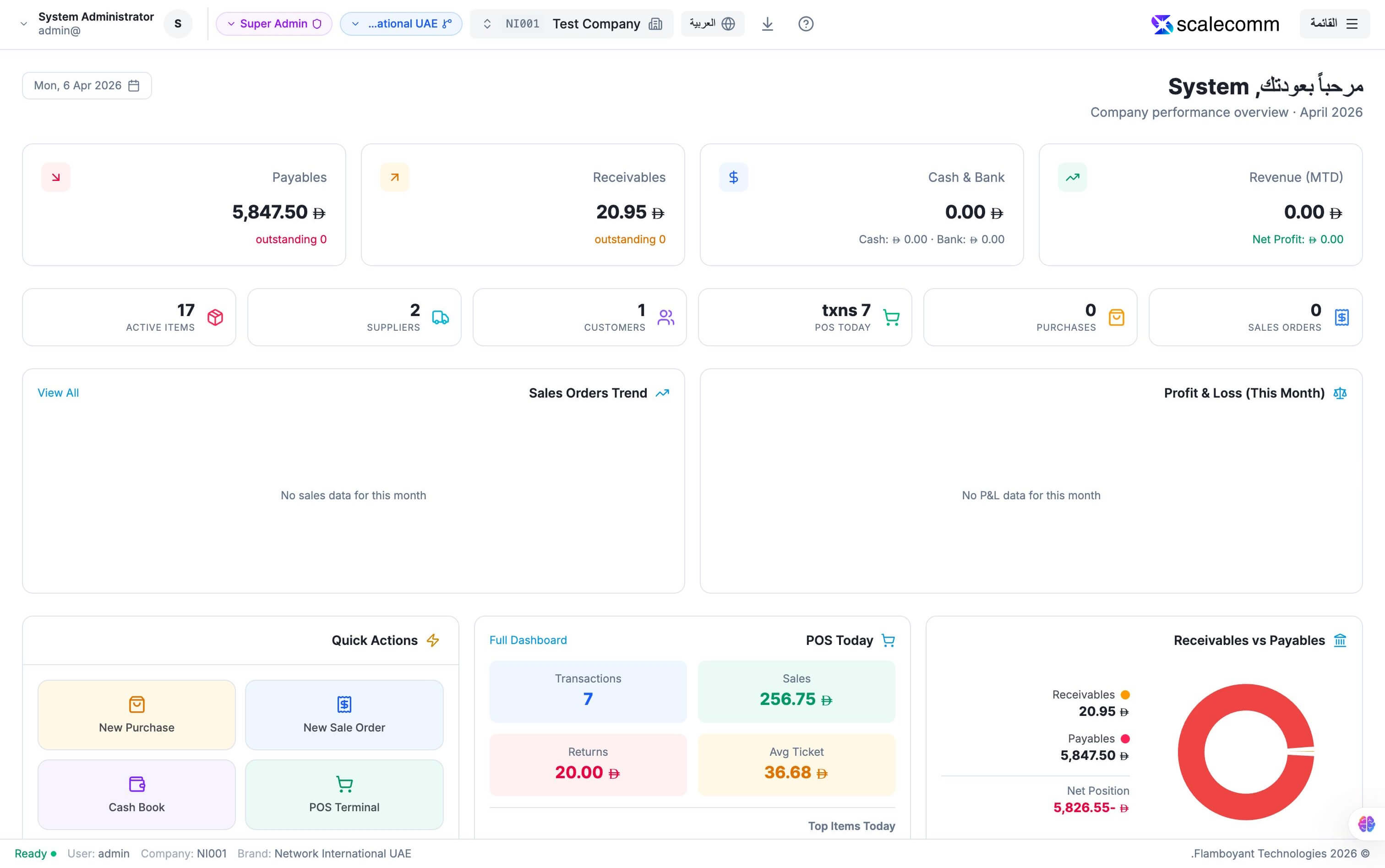The width and height of the screenshot is (1385, 868).
Task: Switch language to العربية
Action: (712, 23)
